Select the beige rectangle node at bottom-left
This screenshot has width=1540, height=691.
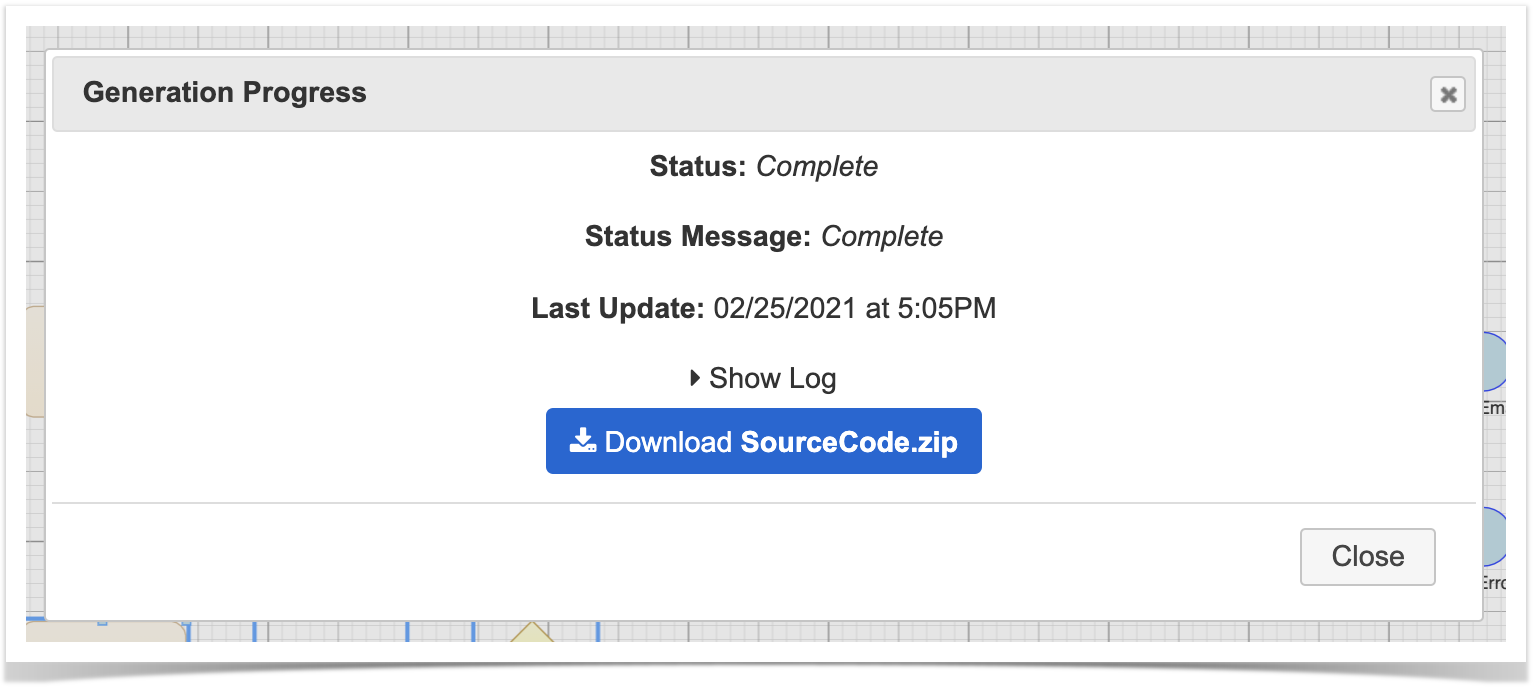coord(105,631)
